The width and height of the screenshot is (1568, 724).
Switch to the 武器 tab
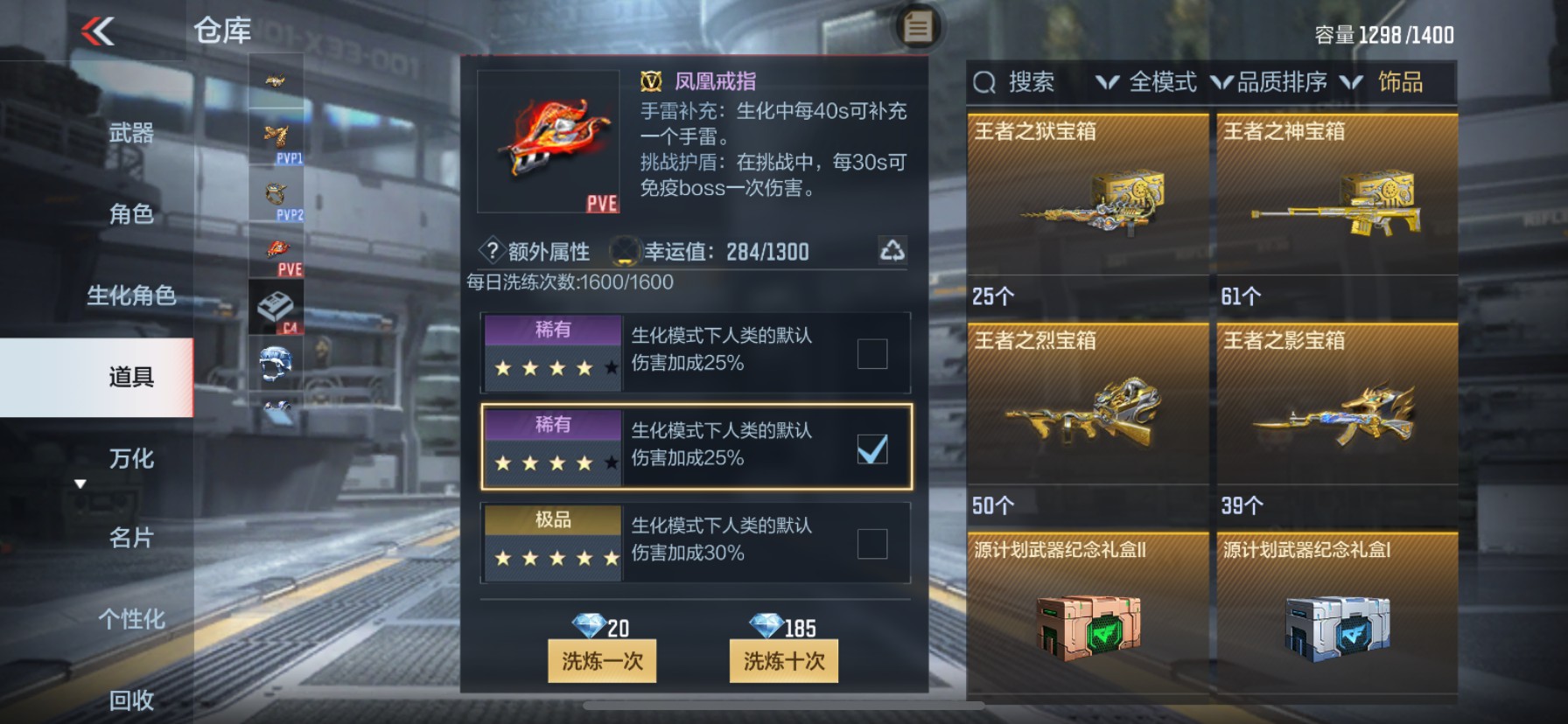coord(130,133)
